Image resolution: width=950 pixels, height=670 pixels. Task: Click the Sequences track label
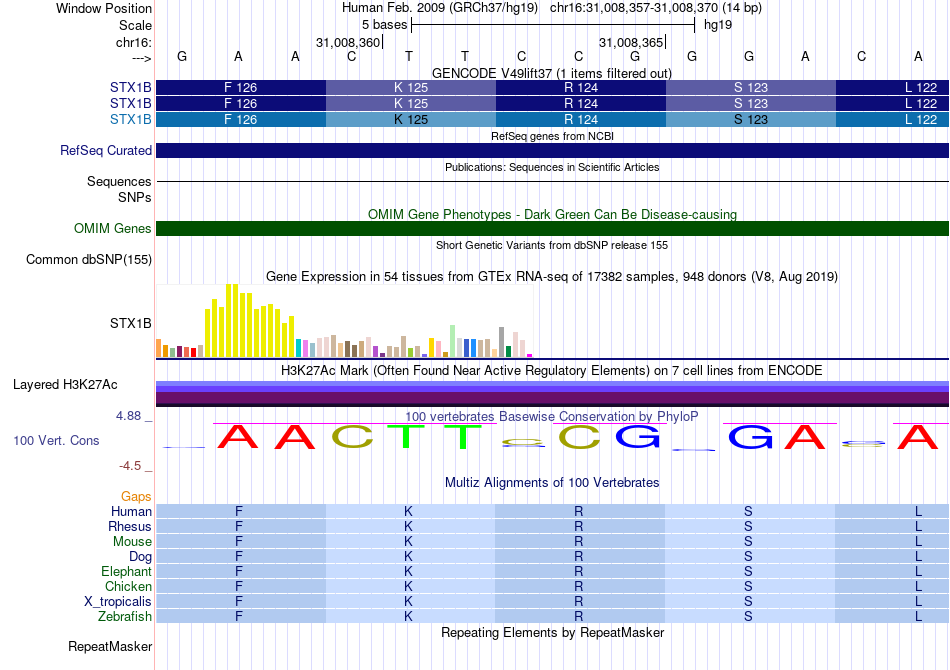(x=119, y=182)
